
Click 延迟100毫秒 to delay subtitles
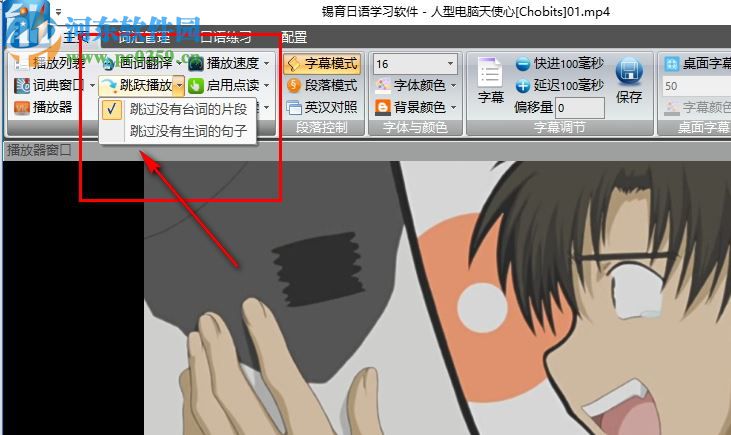tap(560, 85)
